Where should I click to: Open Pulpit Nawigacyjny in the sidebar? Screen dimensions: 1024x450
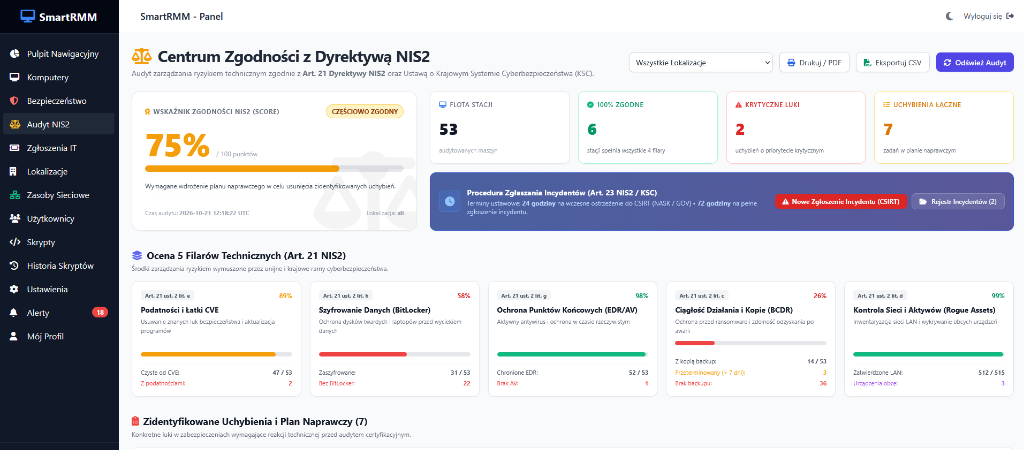(x=59, y=54)
